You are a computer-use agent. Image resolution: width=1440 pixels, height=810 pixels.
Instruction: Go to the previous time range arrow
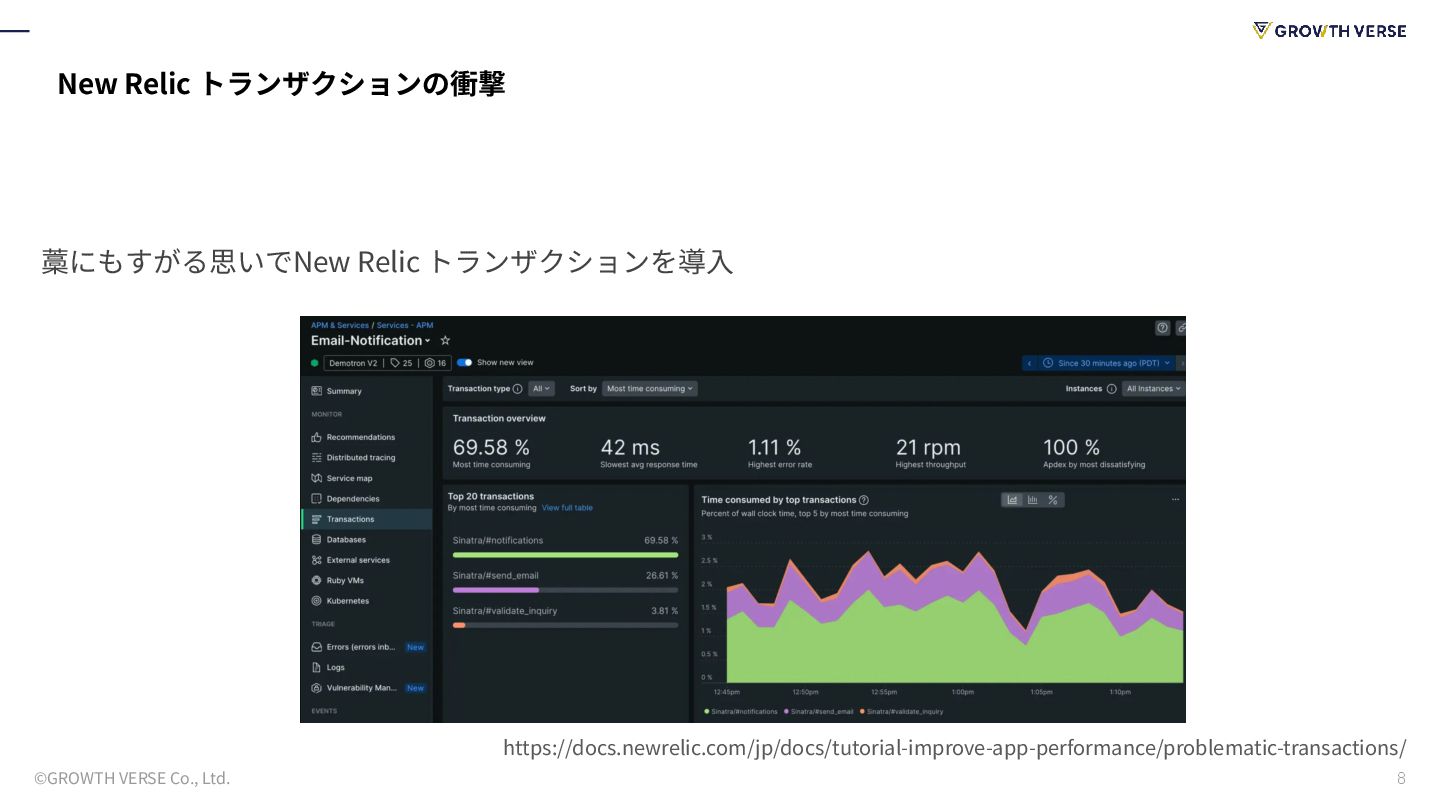pos(1029,363)
